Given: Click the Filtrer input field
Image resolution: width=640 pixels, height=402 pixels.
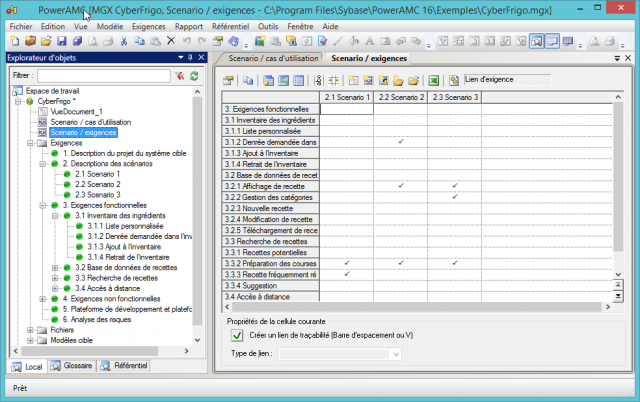Looking at the screenshot, I should click(104, 76).
